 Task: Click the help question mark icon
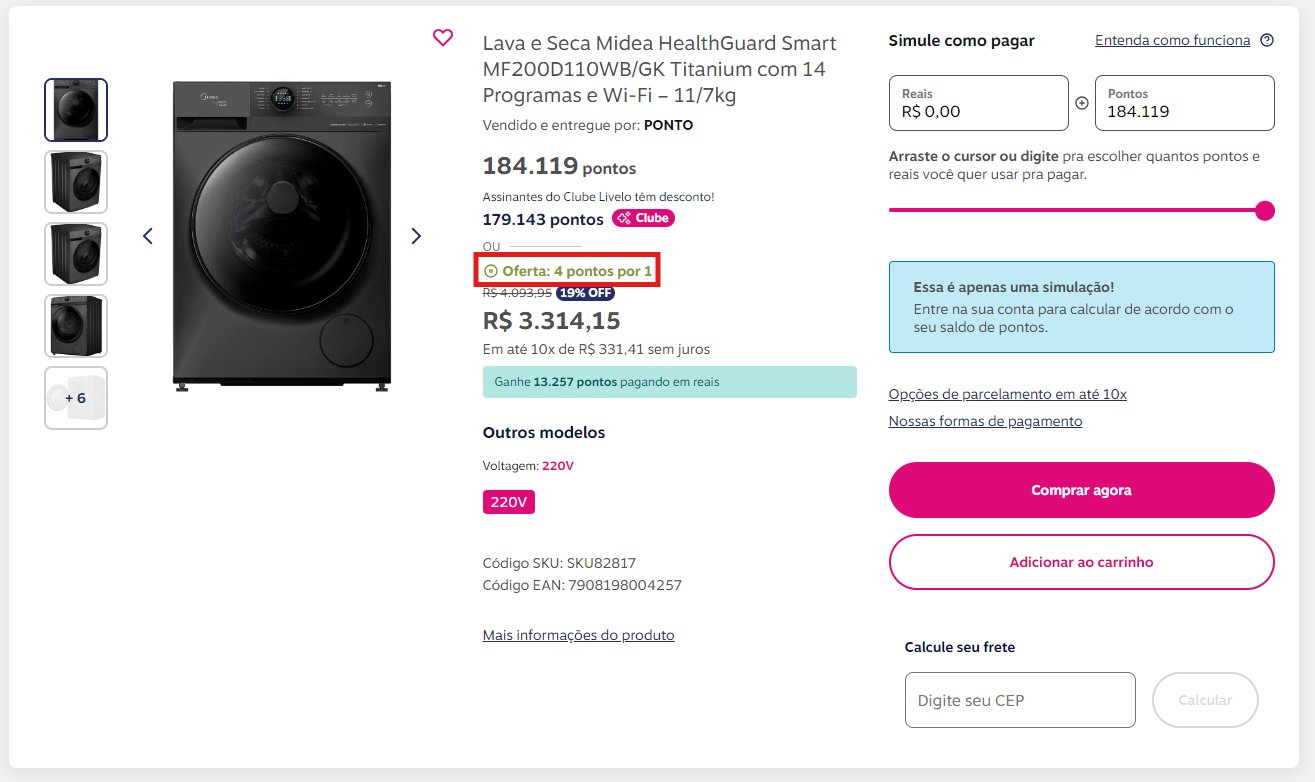[1267, 41]
